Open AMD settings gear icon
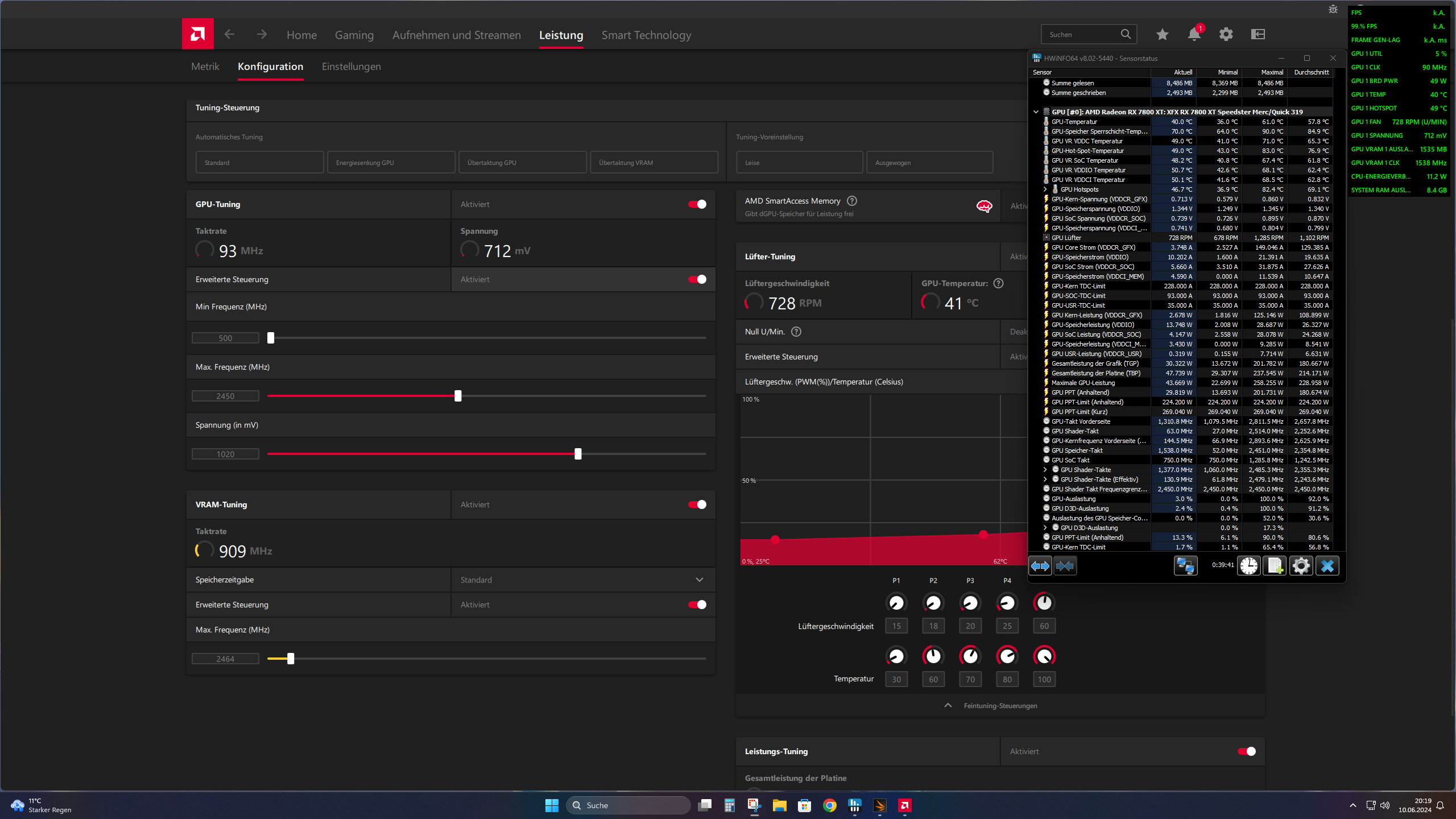Image resolution: width=1456 pixels, height=819 pixels. 1226,35
